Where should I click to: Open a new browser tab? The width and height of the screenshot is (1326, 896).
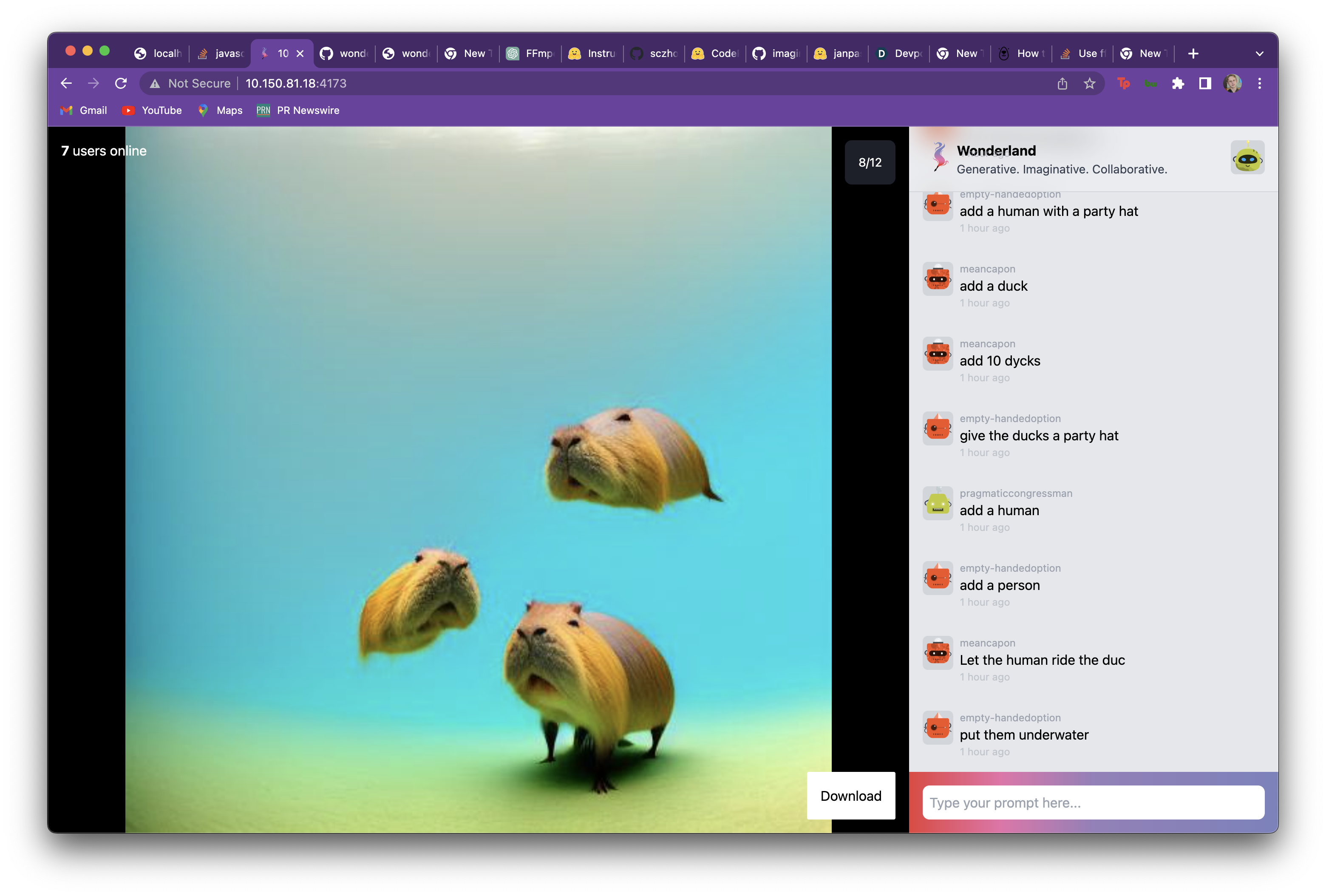click(x=1193, y=54)
